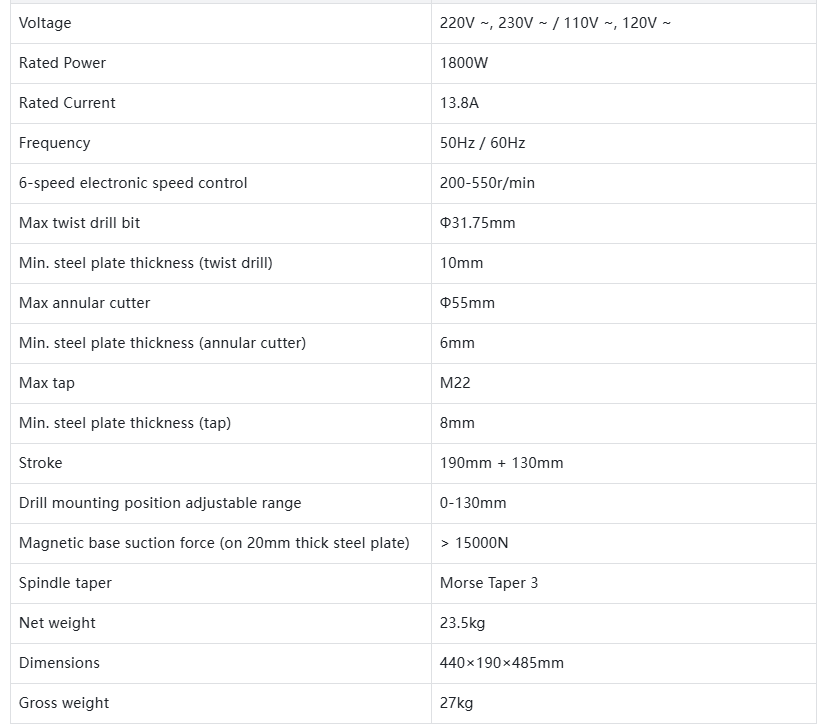This screenshot has height=726, width=822.
Task: Click the Φ55mm value cell
Action: [x=467, y=303]
